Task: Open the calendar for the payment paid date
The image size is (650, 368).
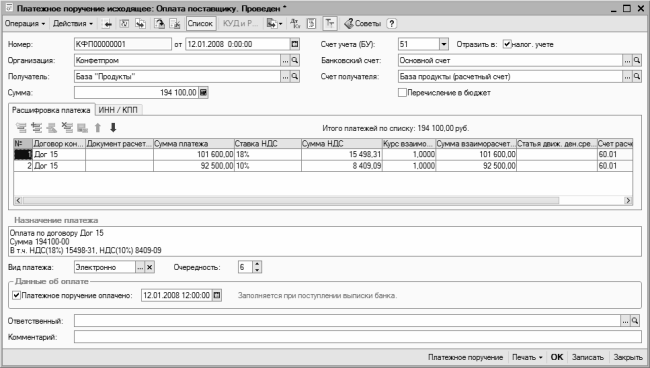Action: [x=217, y=295]
